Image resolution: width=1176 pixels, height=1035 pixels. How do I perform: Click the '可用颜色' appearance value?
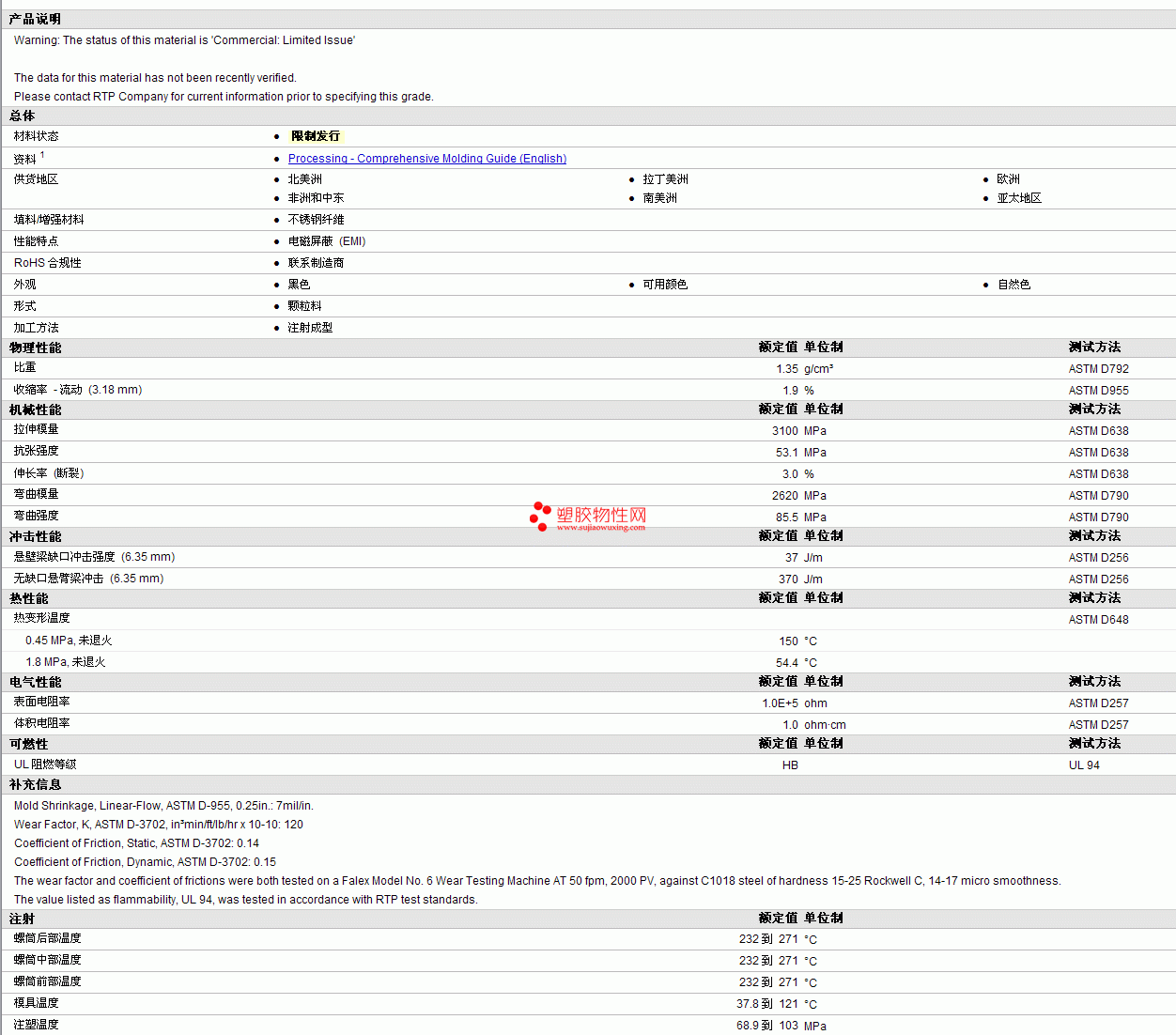(x=666, y=285)
